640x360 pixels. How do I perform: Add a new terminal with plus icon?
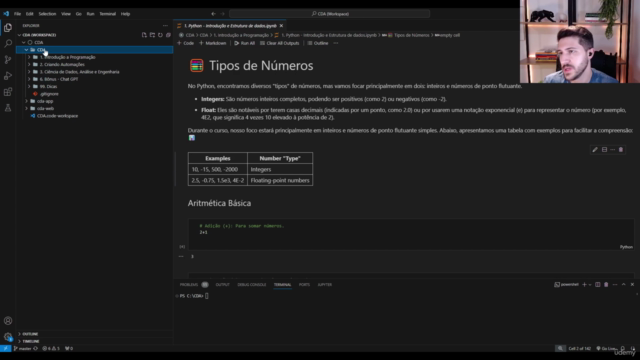584,284
